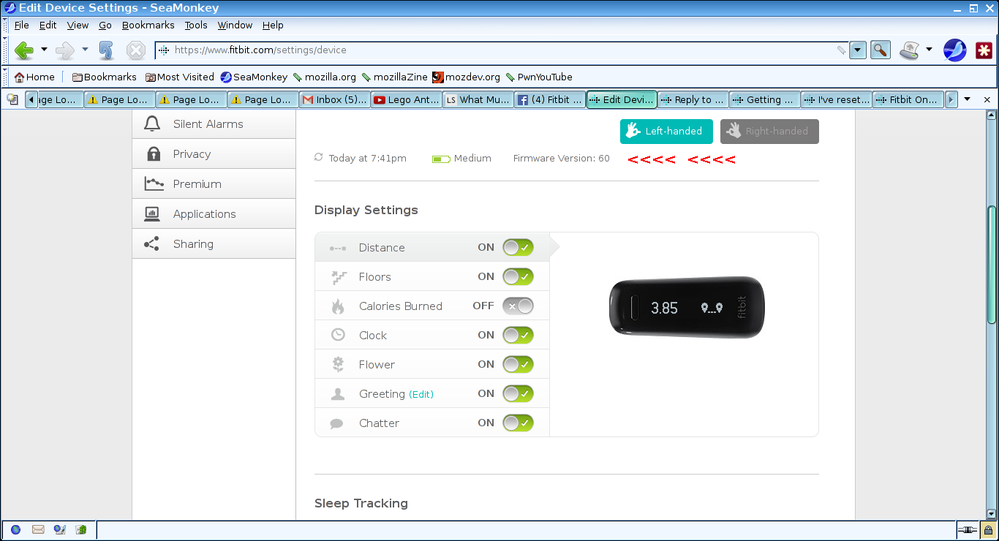Click the Chatter speech bubble icon

[x=337, y=423]
